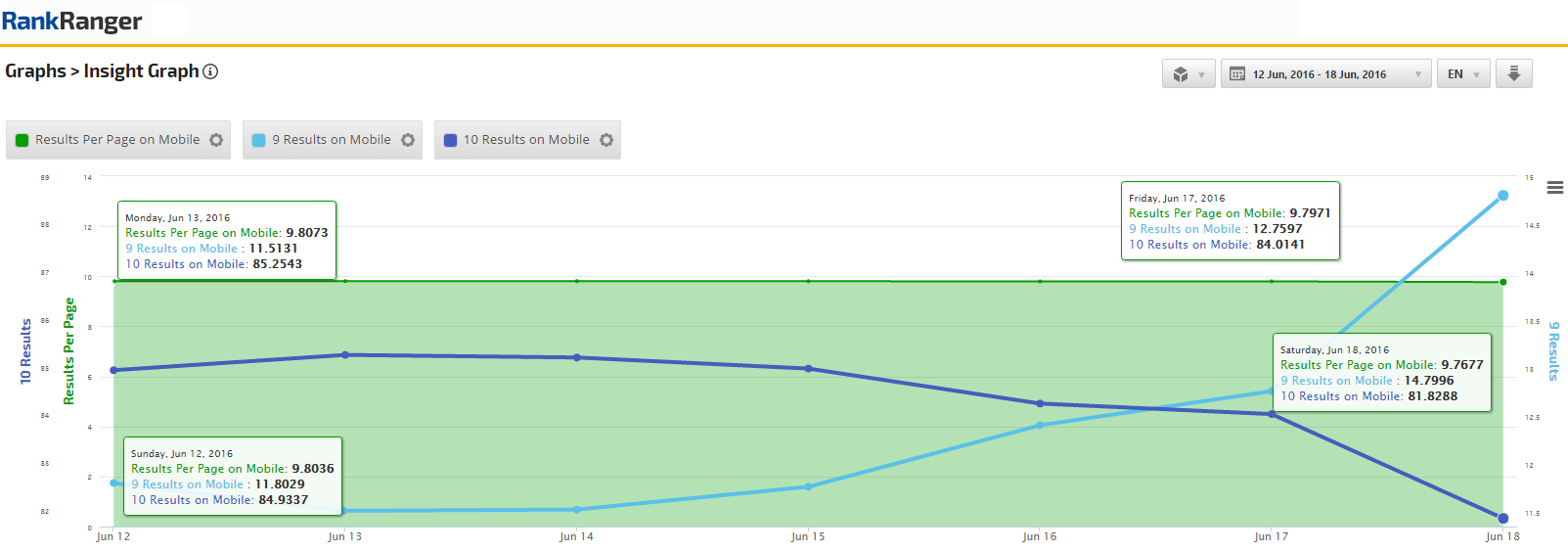Open the 12 Jun - 18 Jun date dropdown arrow
Viewport: 1568px width, 552px height.
click(x=1417, y=74)
